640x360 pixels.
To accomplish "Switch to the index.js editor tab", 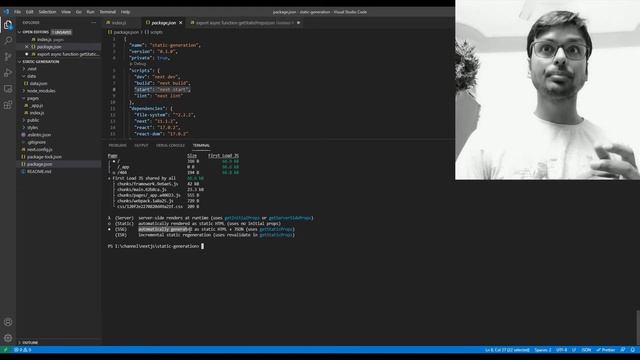I will click(x=119, y=23).
